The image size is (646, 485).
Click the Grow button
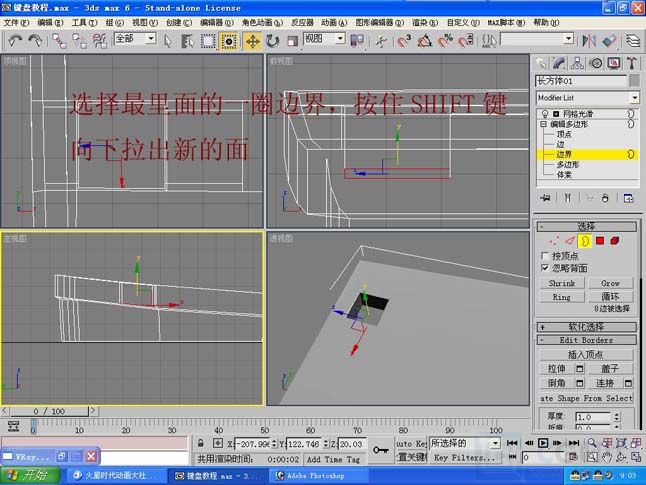click(x=610, y=283)
